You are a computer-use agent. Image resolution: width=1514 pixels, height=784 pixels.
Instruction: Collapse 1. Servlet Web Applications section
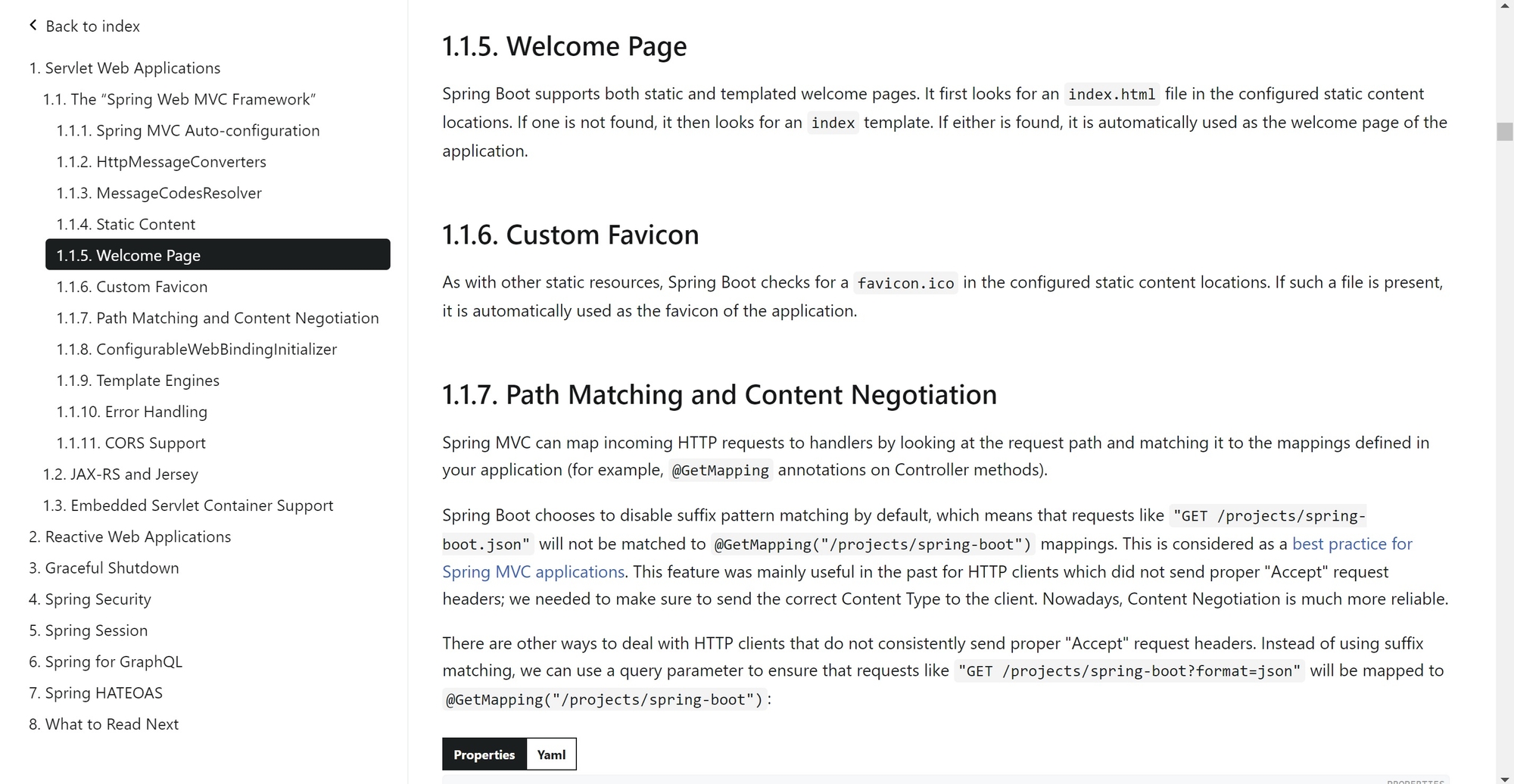[125, 68]
